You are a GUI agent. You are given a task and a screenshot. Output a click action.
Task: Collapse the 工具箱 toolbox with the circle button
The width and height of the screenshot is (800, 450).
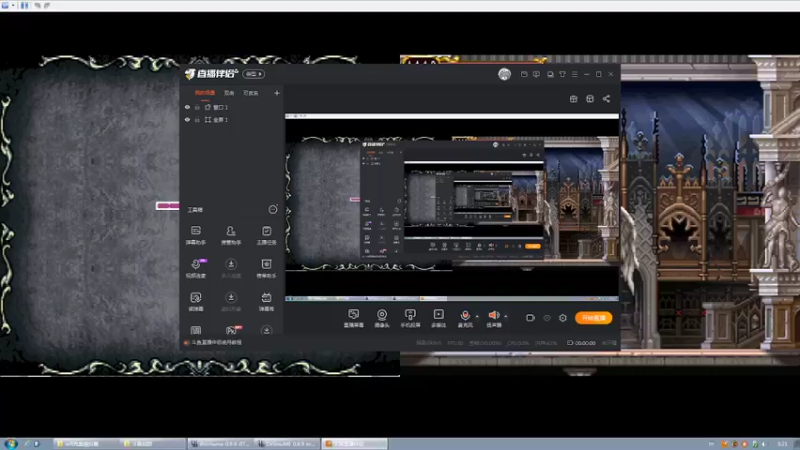[273, 210]
